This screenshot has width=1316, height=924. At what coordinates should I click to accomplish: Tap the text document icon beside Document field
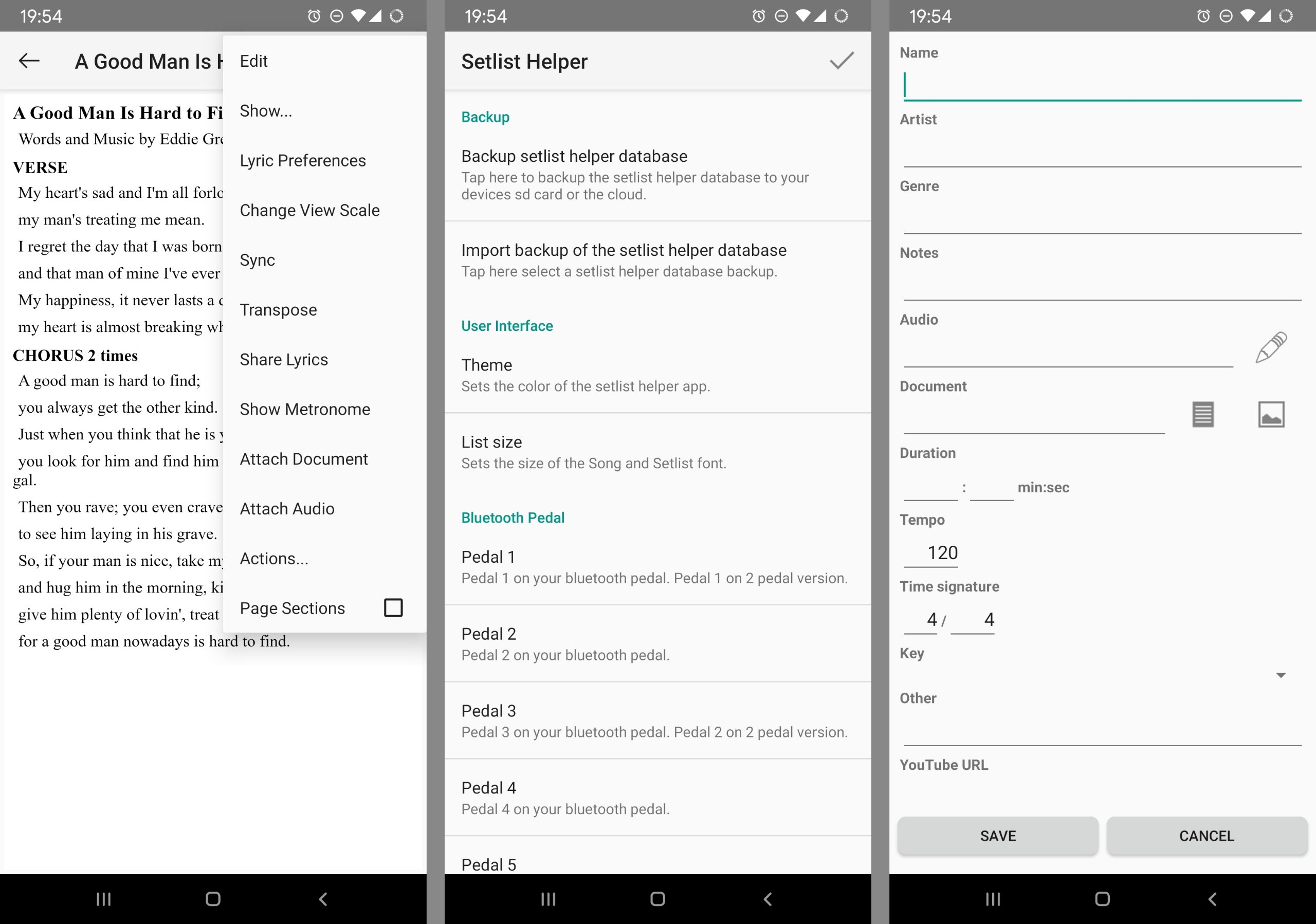coord(1202,414)
